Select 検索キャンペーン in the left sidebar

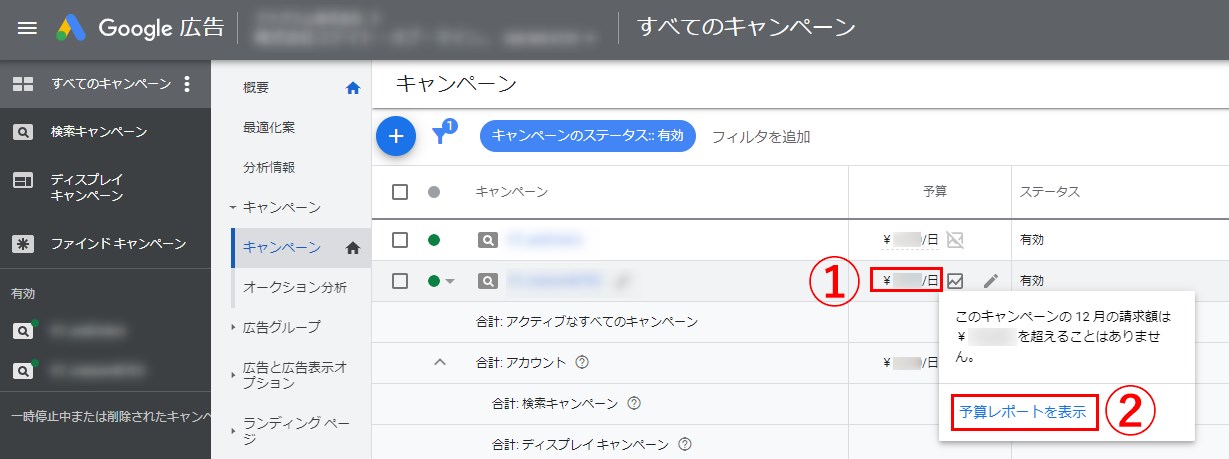99,132
